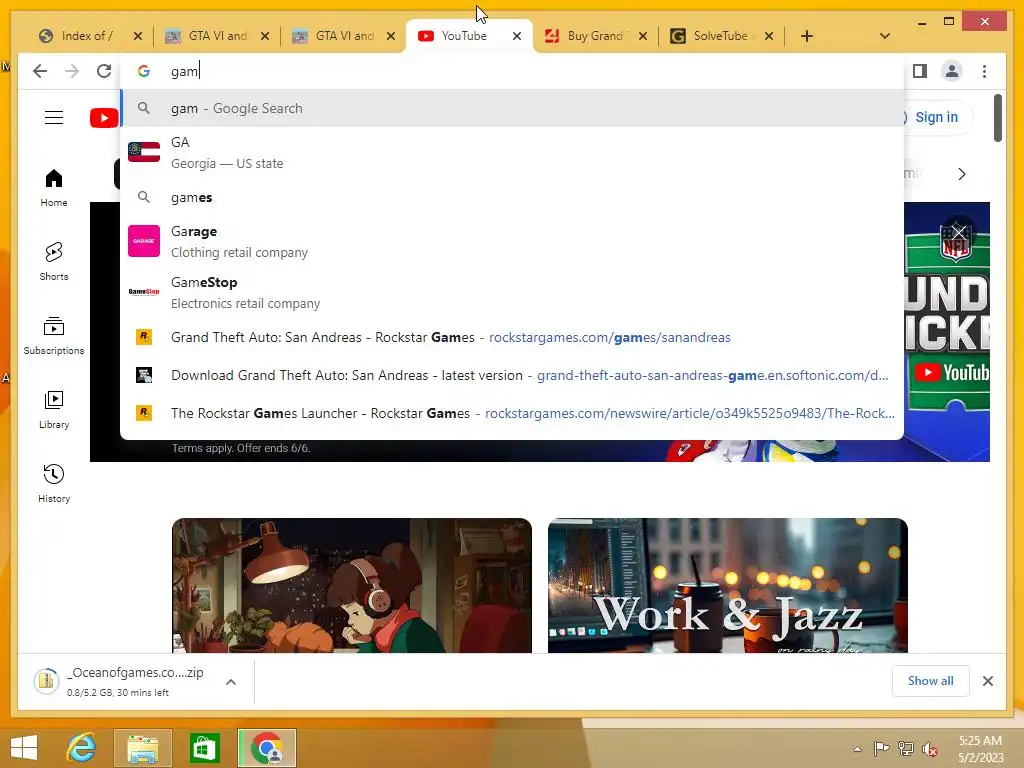The image size is (1024, 768).
Task: Open Rockstar Games Launcher newswire suggestion
Action: (512, 413)
